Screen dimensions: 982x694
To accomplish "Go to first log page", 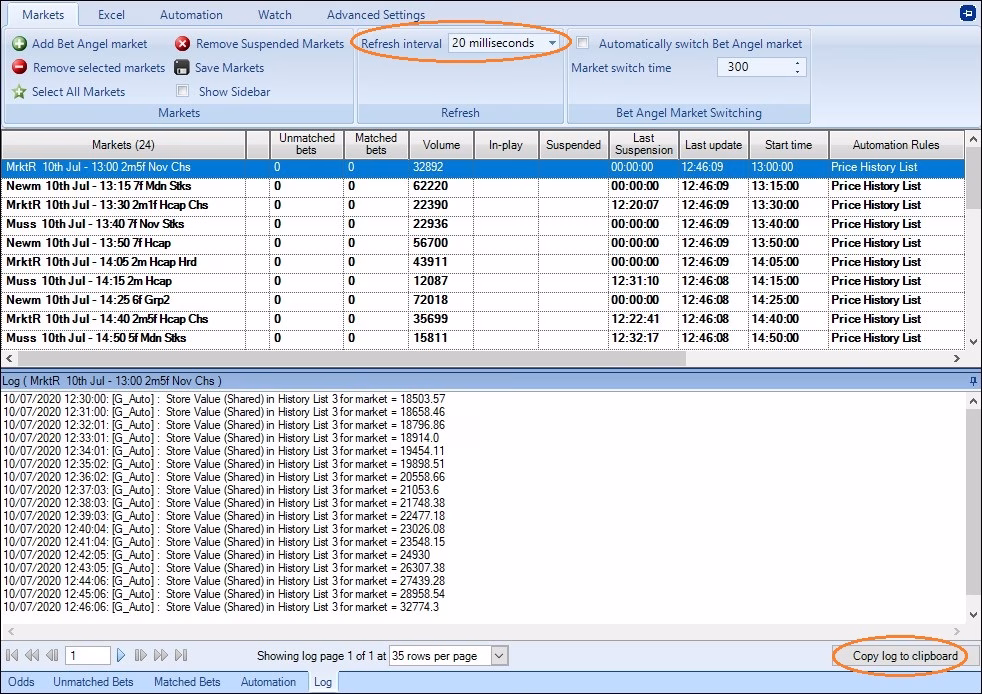I will point(12,655).
